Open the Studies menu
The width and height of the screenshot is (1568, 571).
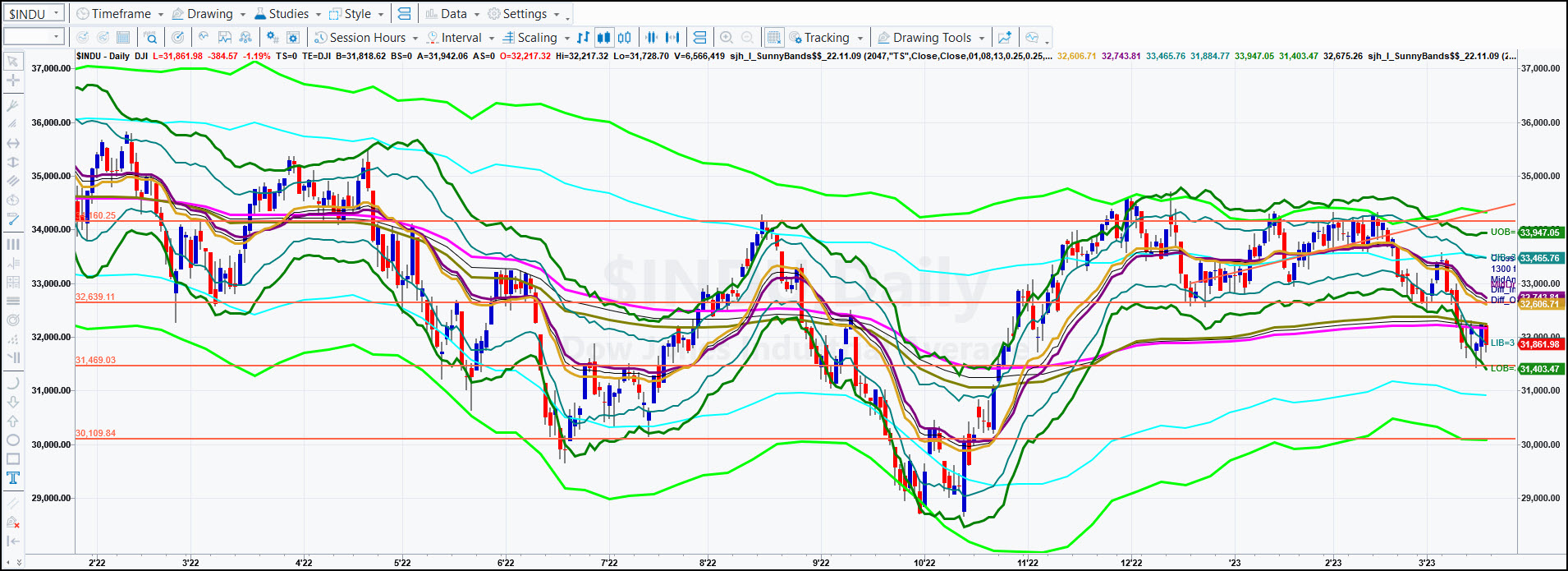click(x=287, y=14)
